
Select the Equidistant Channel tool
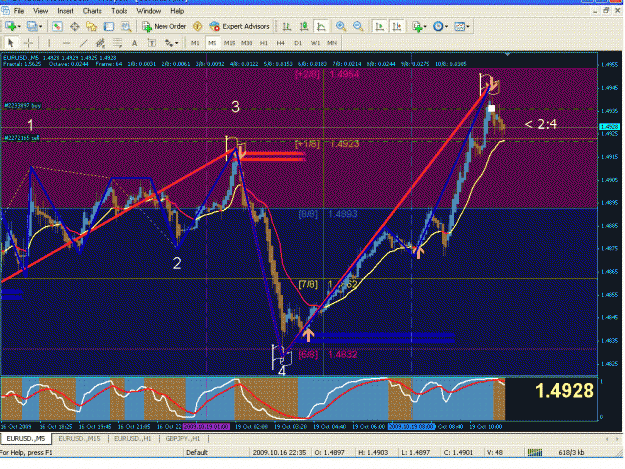tap(100, 43)
